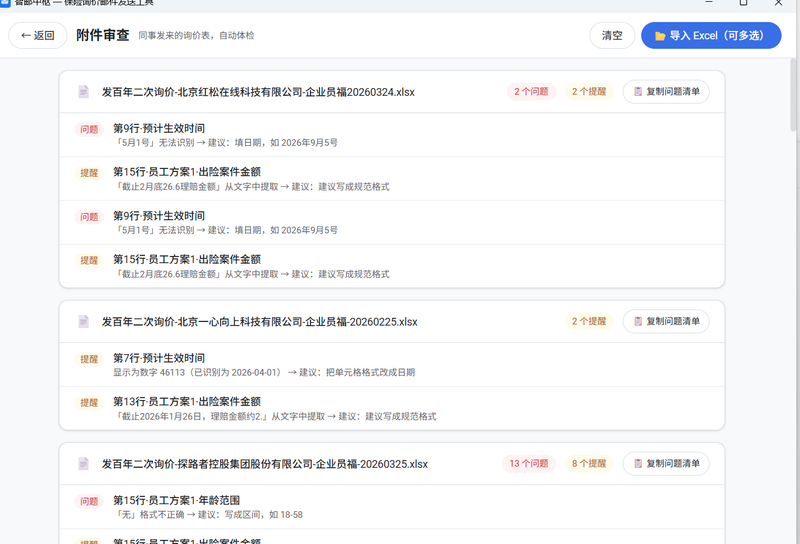Click first 第9行·预计生效时间 issue row
The image size is (800, 544).
pyautogui.click(x=392, y=135)
